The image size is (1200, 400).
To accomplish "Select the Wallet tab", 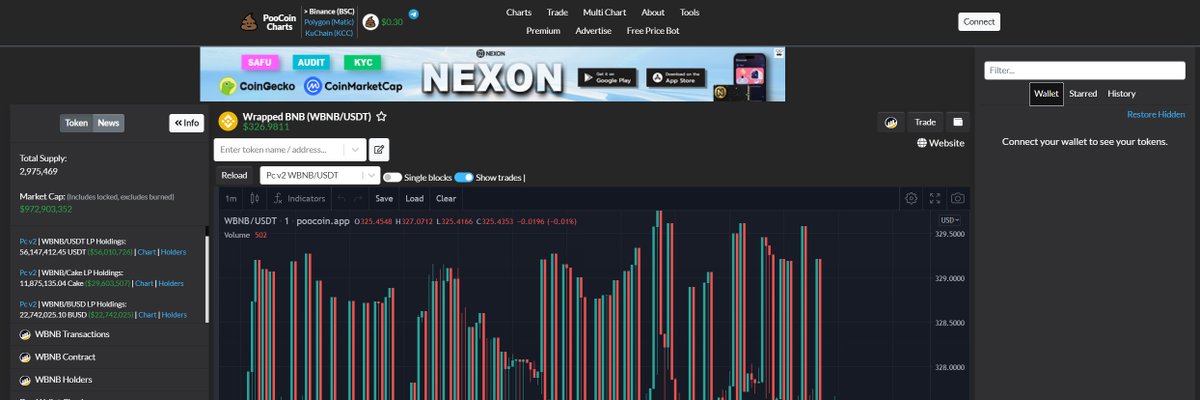I will pyautogui.click(x=1047, y=94).
